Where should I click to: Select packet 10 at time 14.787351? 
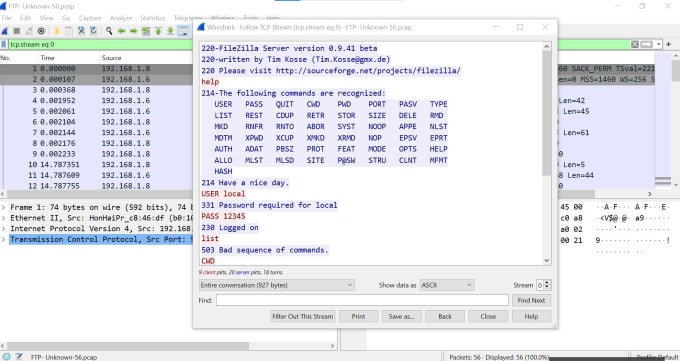click(96, 164)
